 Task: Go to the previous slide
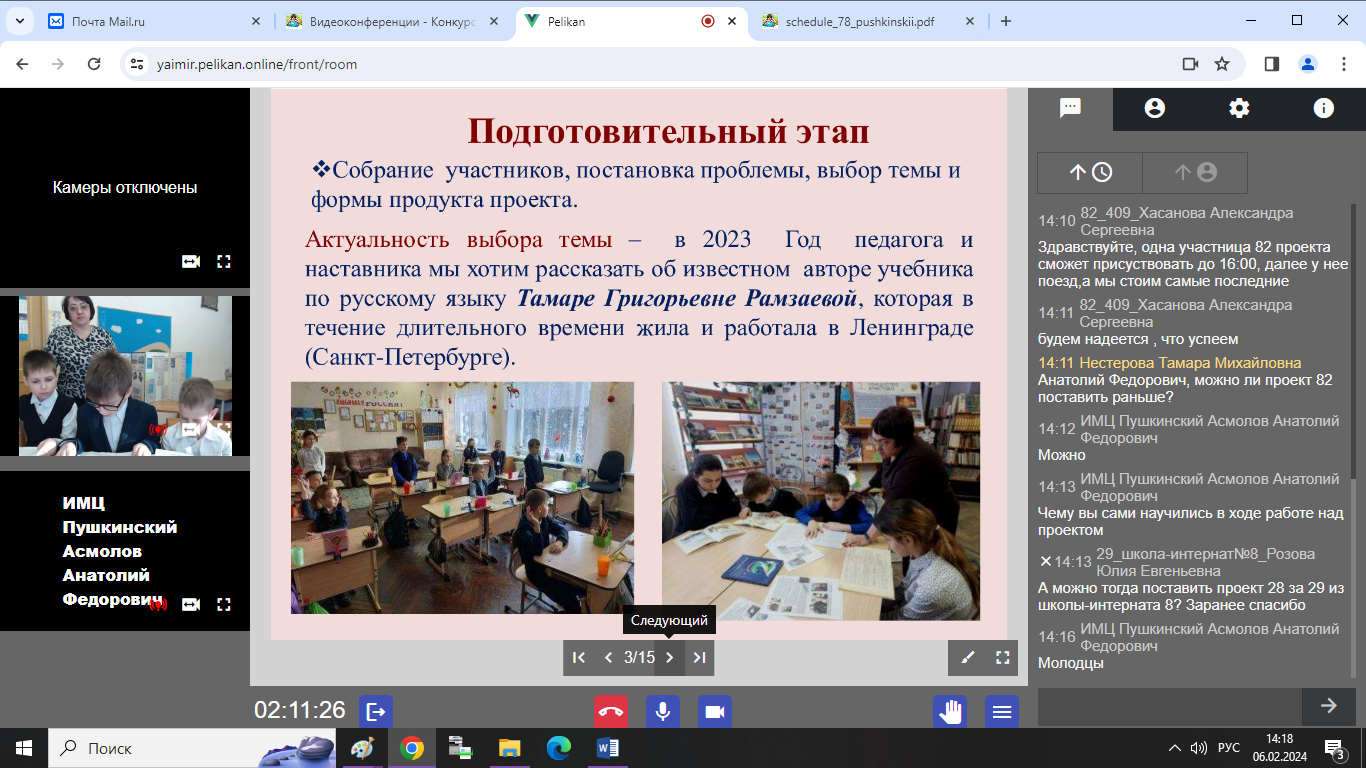click(608, 657)
